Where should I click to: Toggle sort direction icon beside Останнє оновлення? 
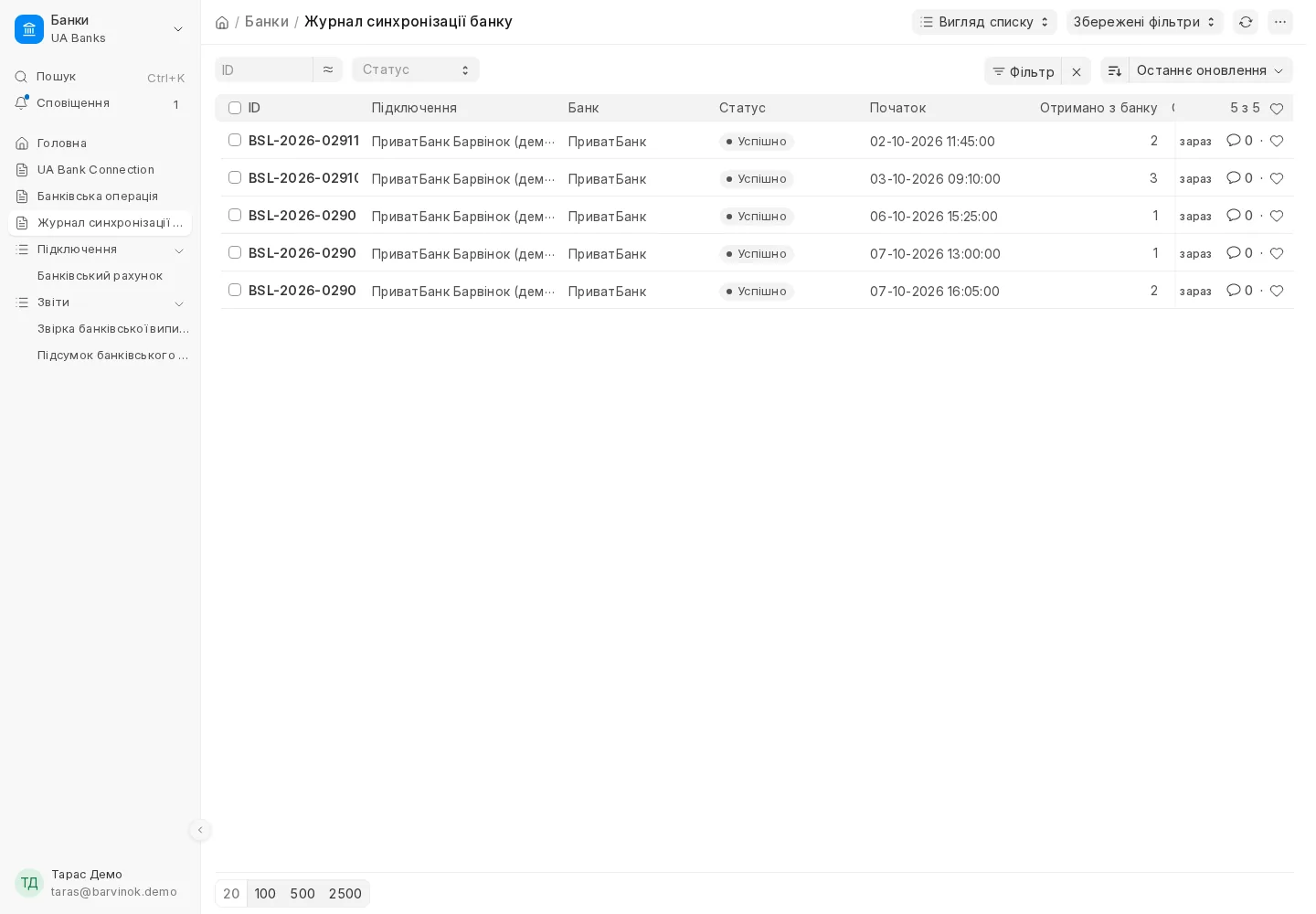click(1115, 70)
